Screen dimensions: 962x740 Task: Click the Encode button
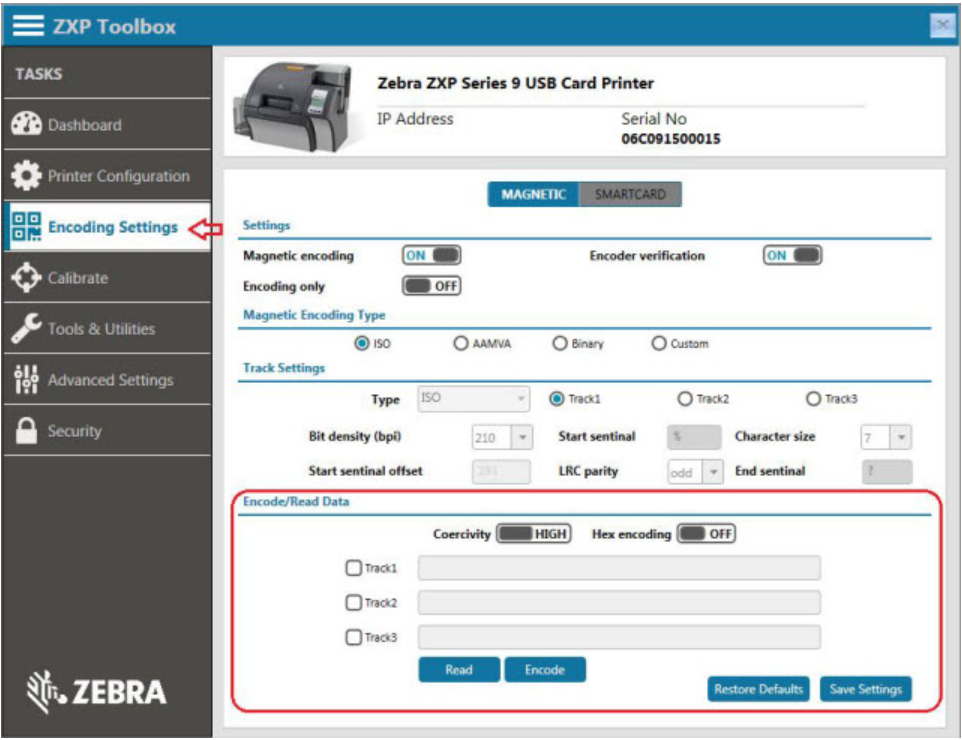545,670
